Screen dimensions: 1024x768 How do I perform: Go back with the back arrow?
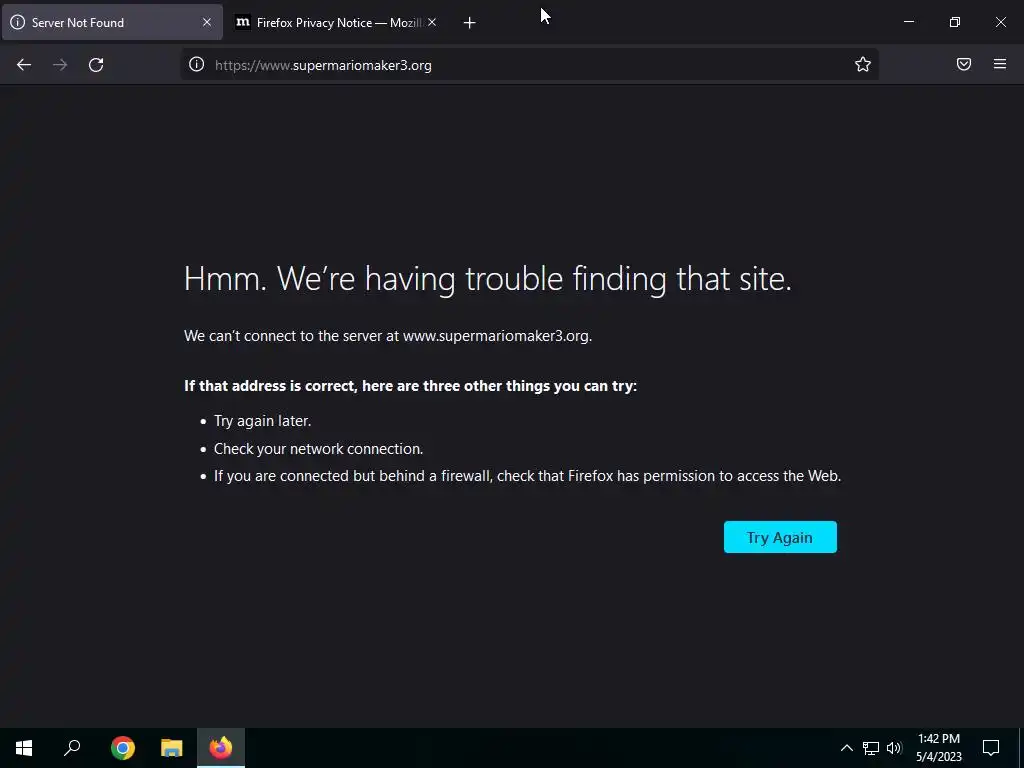coord(24,65)
